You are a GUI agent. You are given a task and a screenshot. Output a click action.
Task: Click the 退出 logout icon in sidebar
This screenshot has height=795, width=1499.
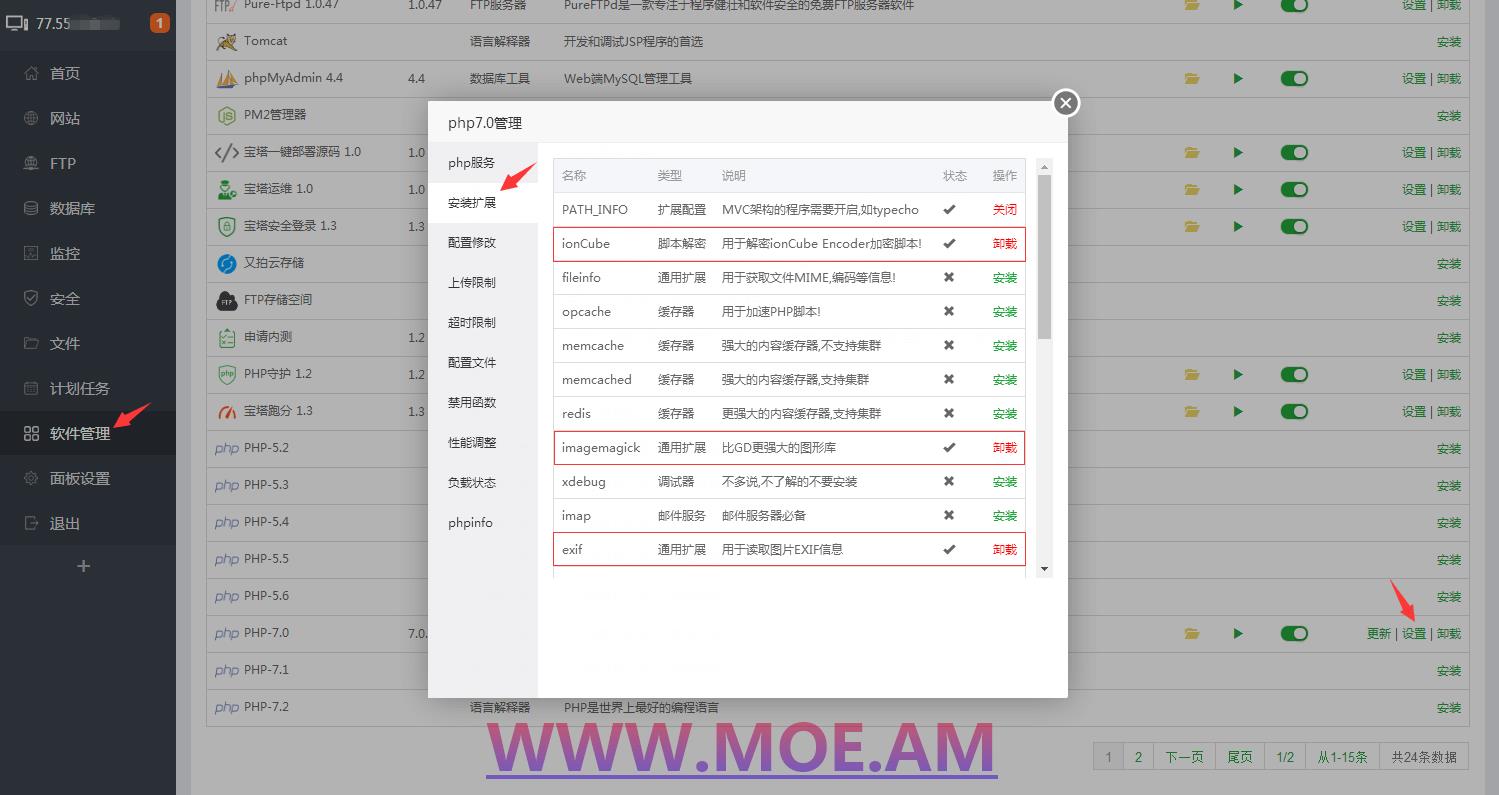(x=31, y=523)
